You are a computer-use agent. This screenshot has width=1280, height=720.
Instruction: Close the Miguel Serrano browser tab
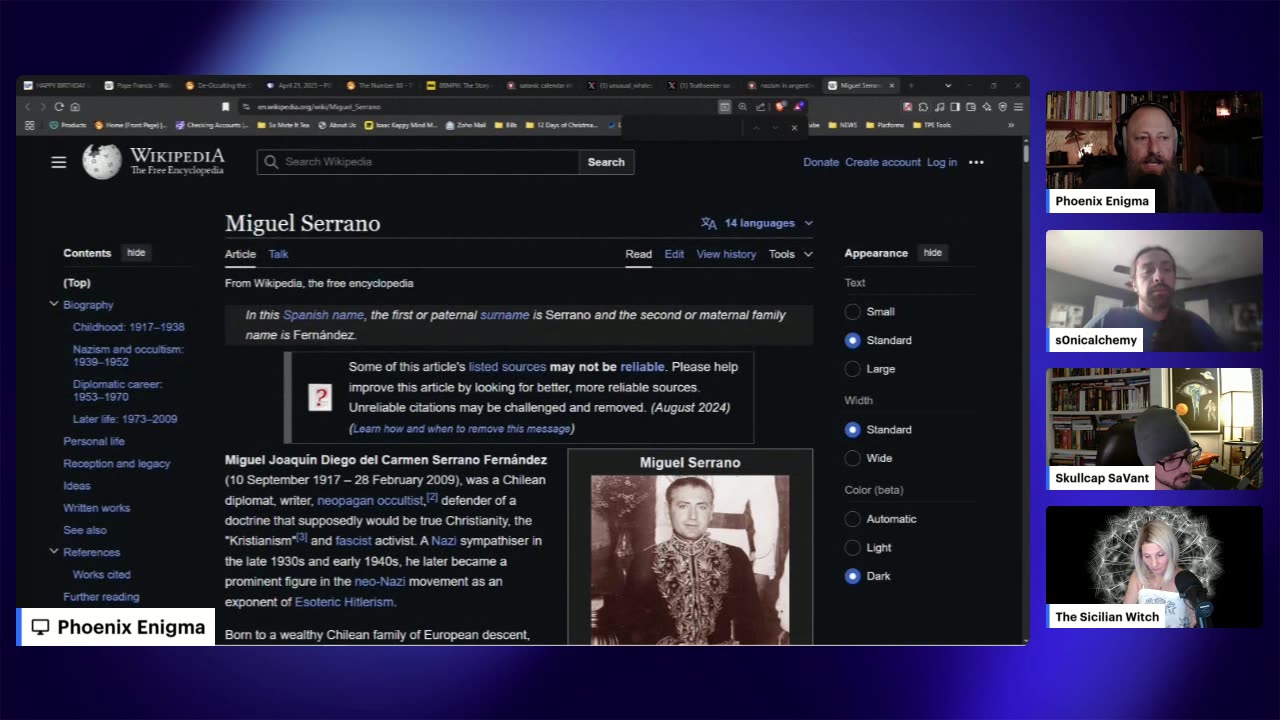click(x=892, y=86)
